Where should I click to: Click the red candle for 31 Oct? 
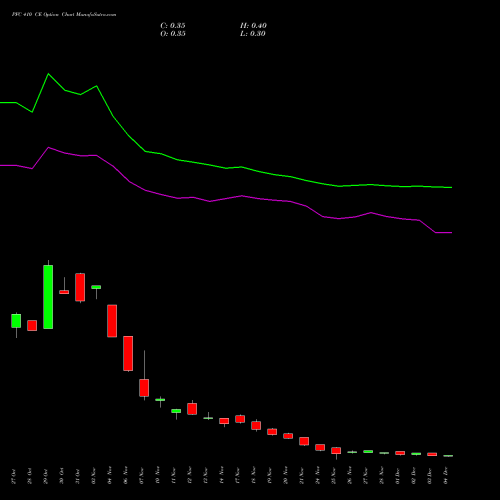tap(80, 287)
